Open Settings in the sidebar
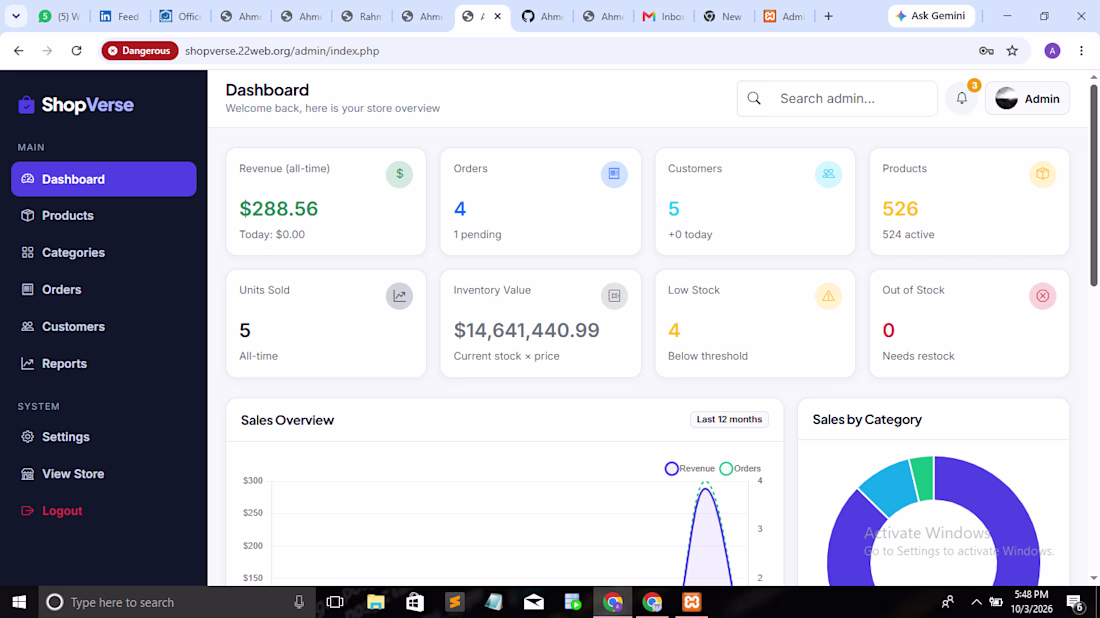The image size is (1100, 618). (x=104, y=437)
